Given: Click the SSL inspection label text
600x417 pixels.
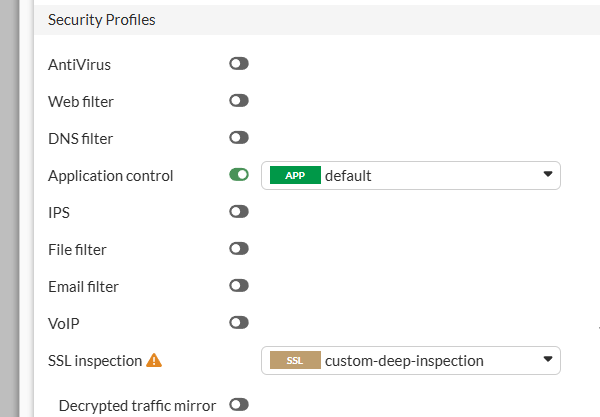Looking at the screenshot, I should [x=95, y=360].
